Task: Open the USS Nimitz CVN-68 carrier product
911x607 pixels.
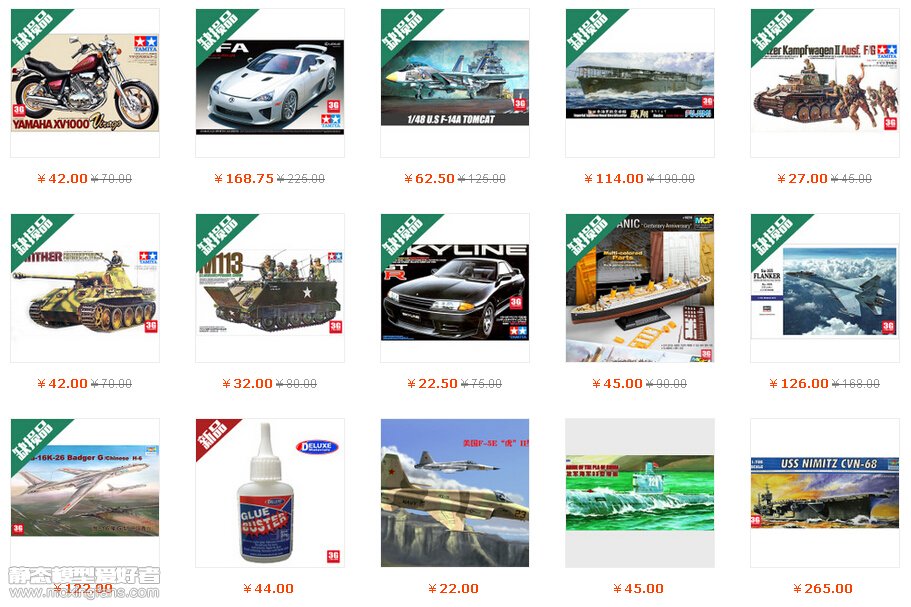Action: [x=824, y=493]
